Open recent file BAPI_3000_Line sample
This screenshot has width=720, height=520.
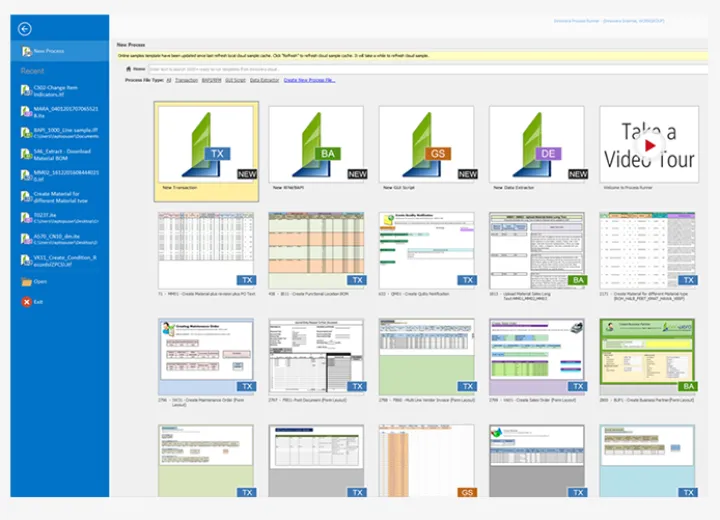[x=58, y=132]
